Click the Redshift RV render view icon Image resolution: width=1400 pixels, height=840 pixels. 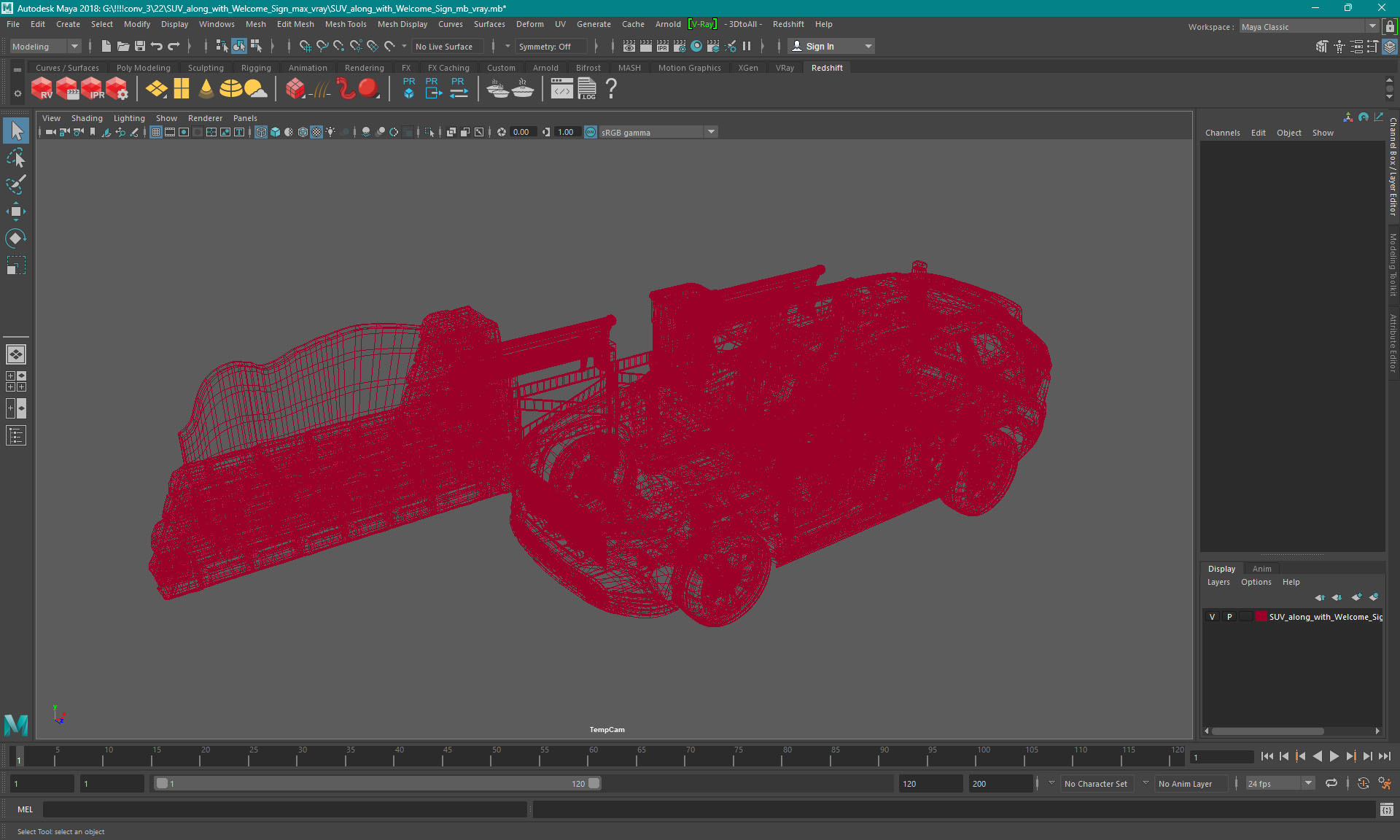click(42, 89)
